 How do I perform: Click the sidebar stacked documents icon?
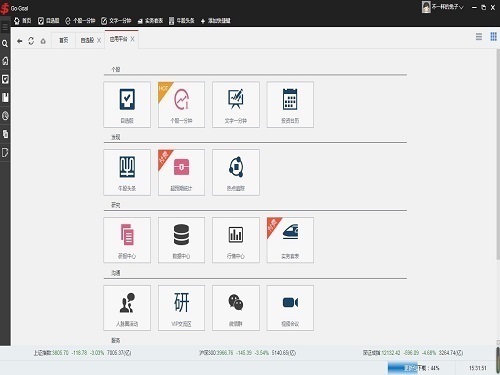[5, 134]
